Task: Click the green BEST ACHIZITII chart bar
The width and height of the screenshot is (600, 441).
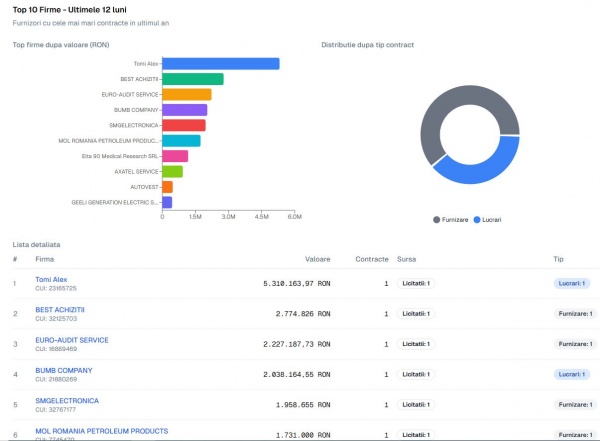Action: pos(192,79)
